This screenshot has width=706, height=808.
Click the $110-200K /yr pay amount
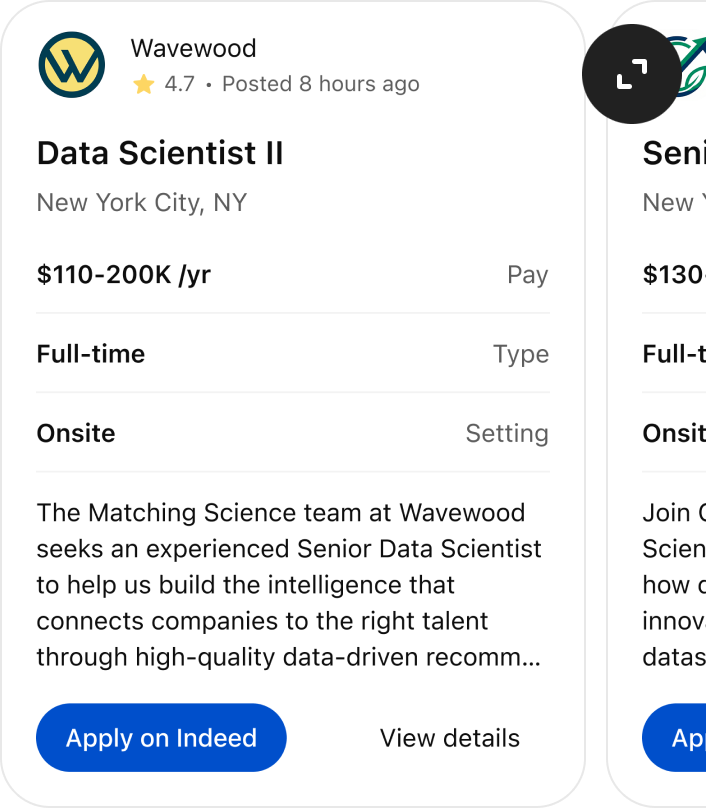pos(124,274)
